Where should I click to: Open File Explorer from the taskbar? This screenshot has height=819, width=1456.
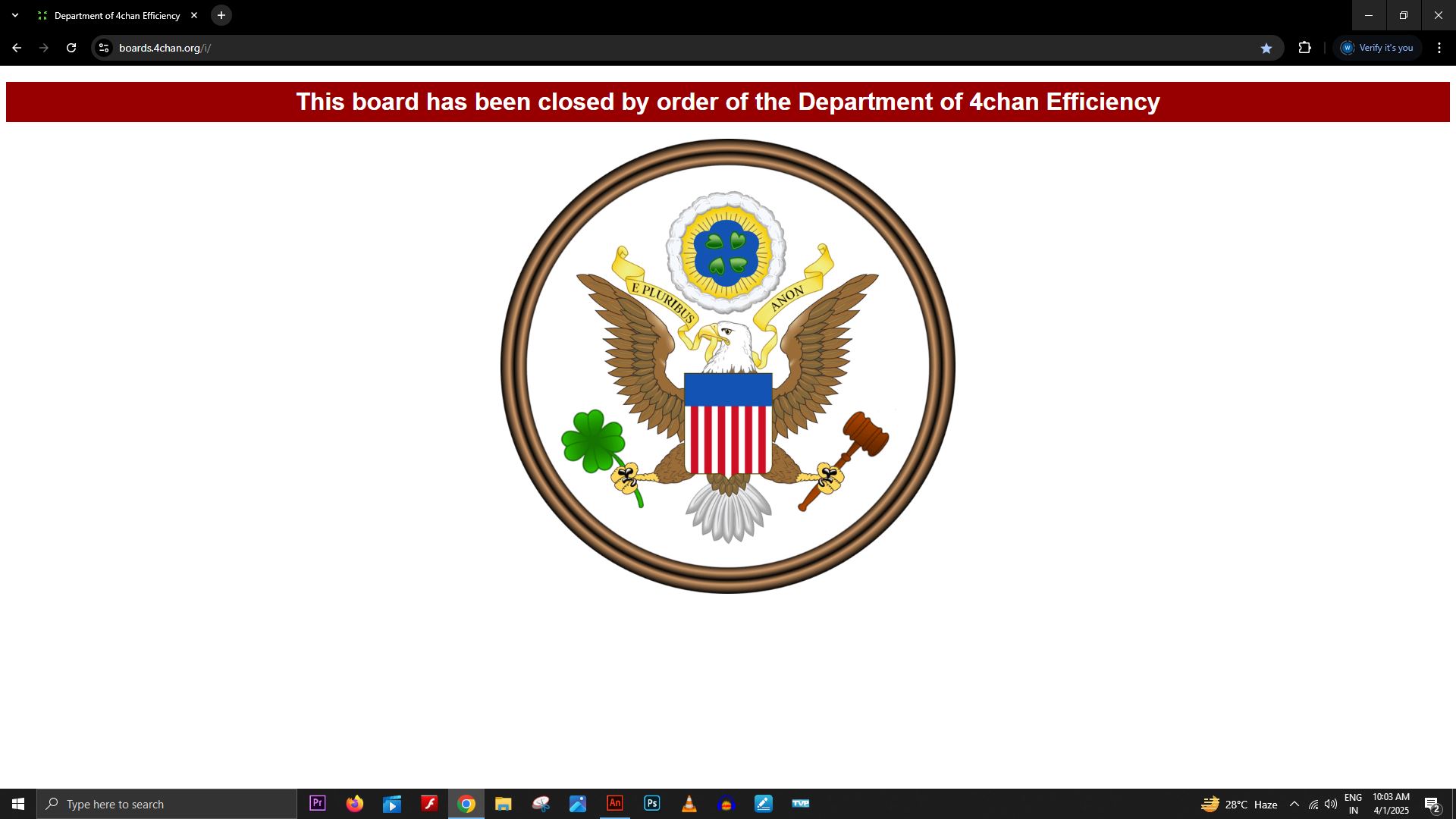tap(504, 803)
